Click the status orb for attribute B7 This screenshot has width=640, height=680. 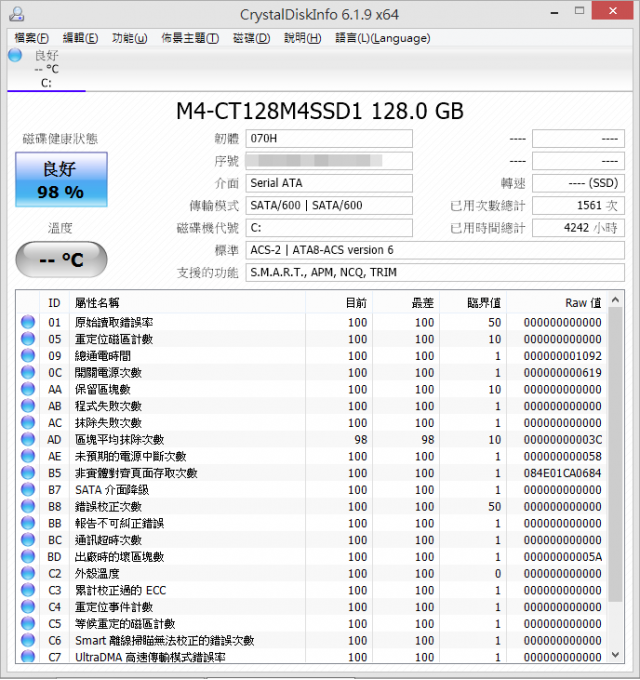28,490
